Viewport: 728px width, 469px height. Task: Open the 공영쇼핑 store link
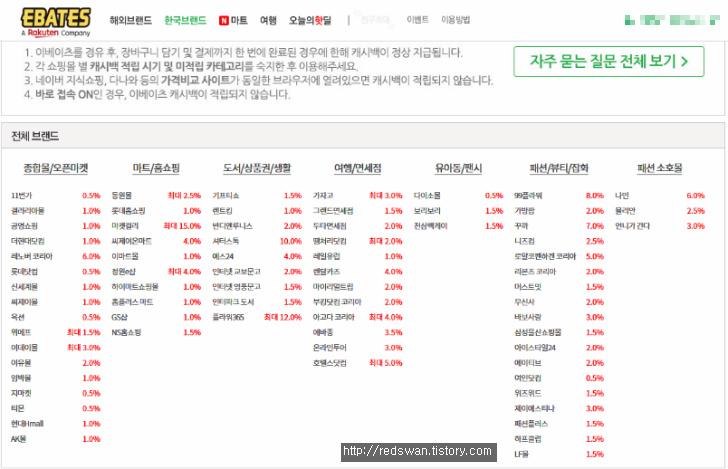coord(25,226)
